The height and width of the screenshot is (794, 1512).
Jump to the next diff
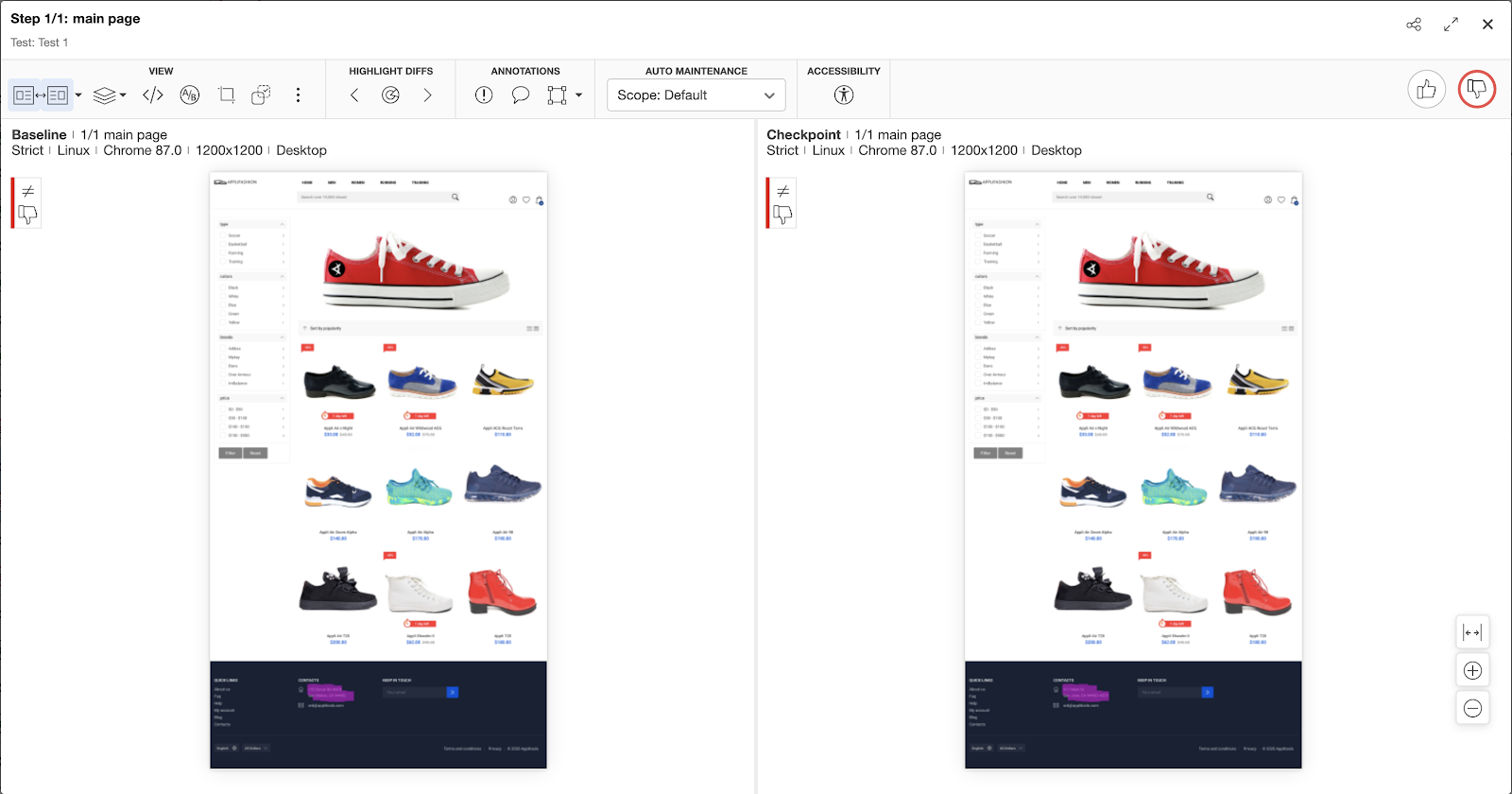[427, 95]
